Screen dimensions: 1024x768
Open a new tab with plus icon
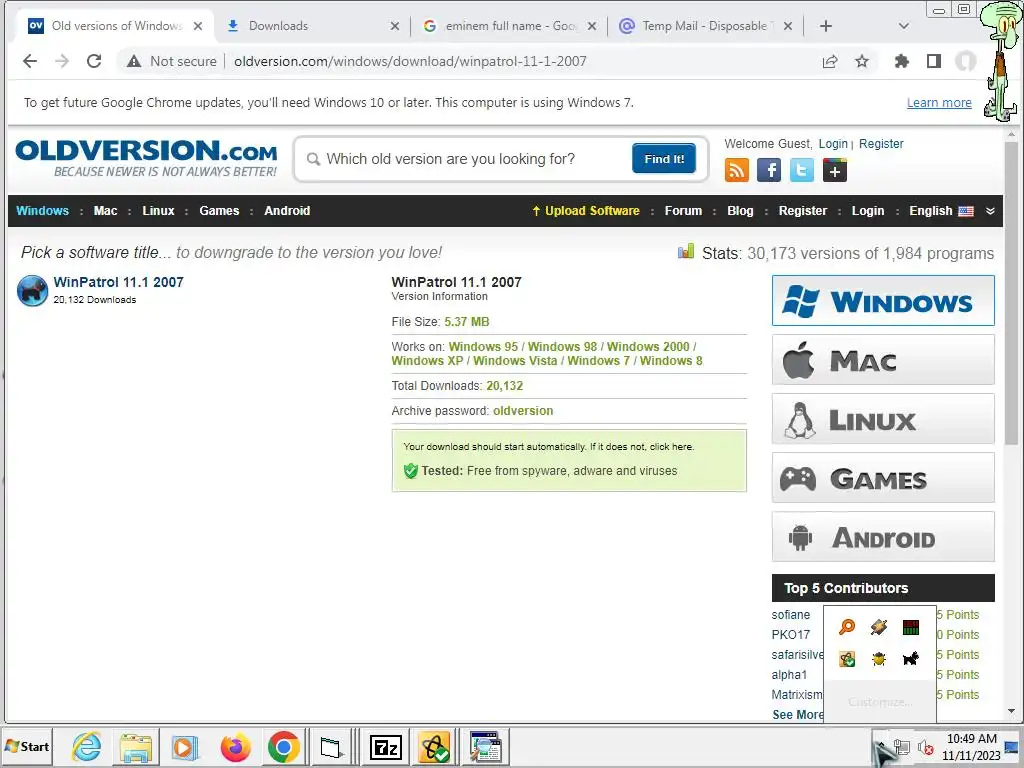826,26
